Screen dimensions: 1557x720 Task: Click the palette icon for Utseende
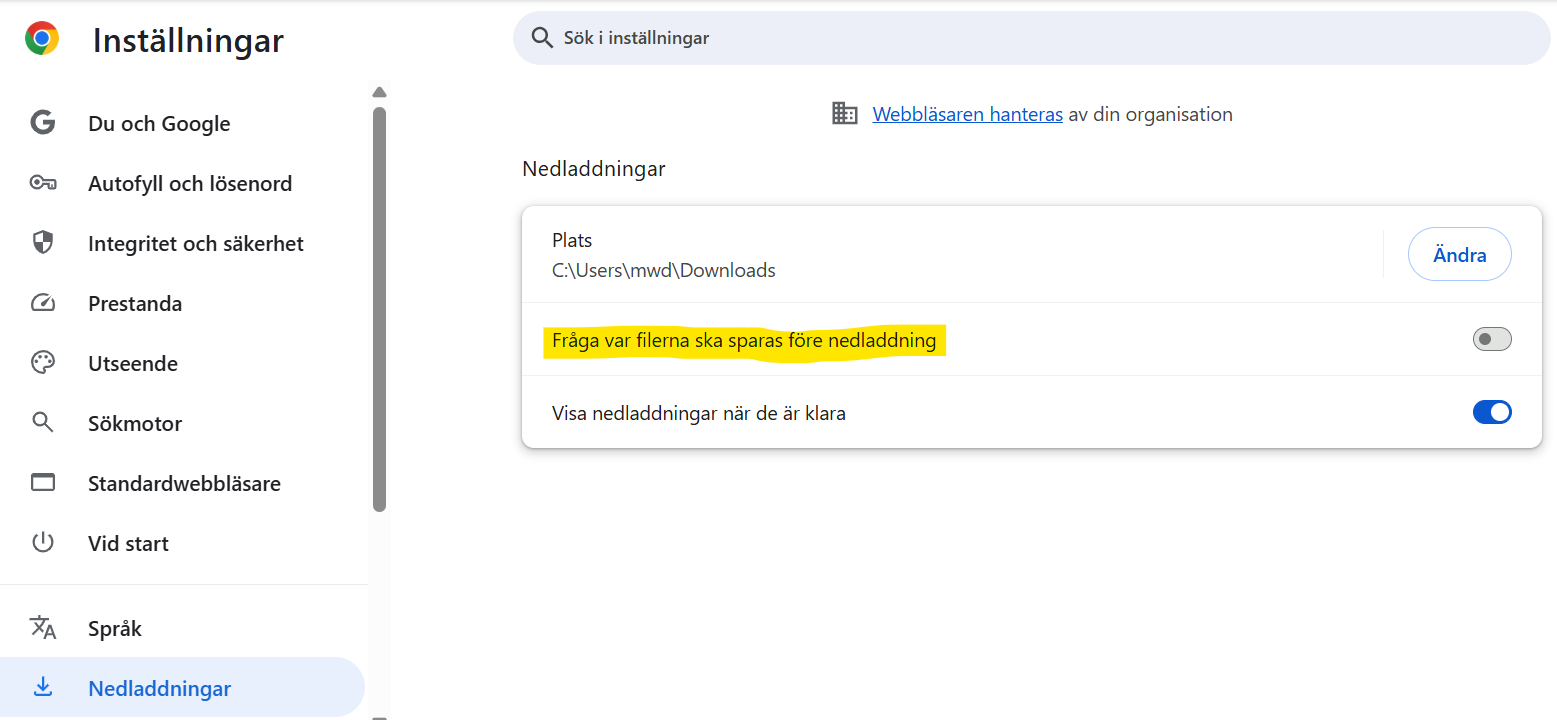coord(43,363)
